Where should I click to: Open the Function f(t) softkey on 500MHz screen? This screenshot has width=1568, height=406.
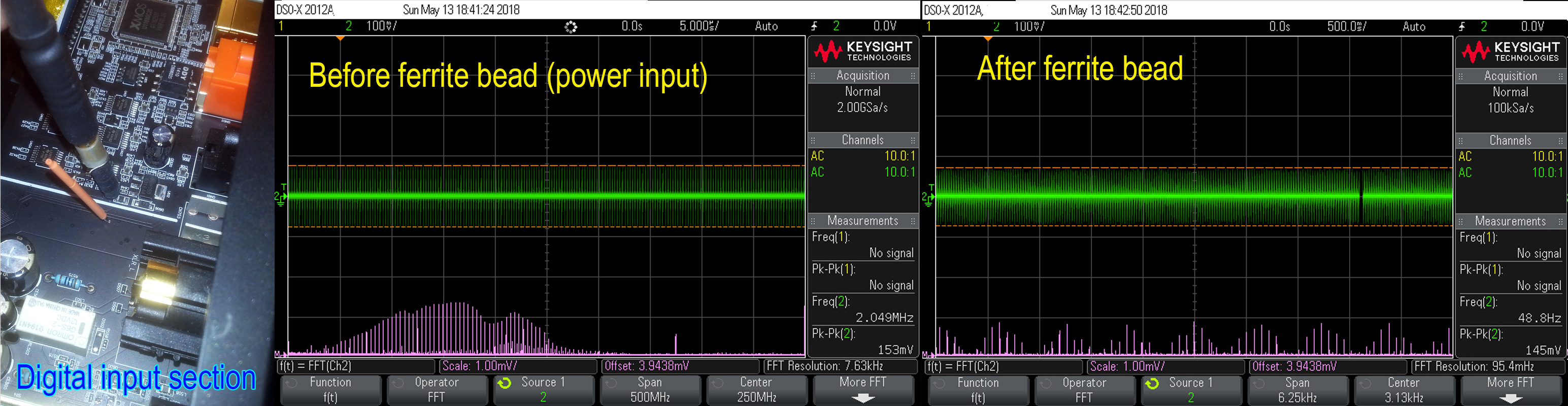(330, 390)
